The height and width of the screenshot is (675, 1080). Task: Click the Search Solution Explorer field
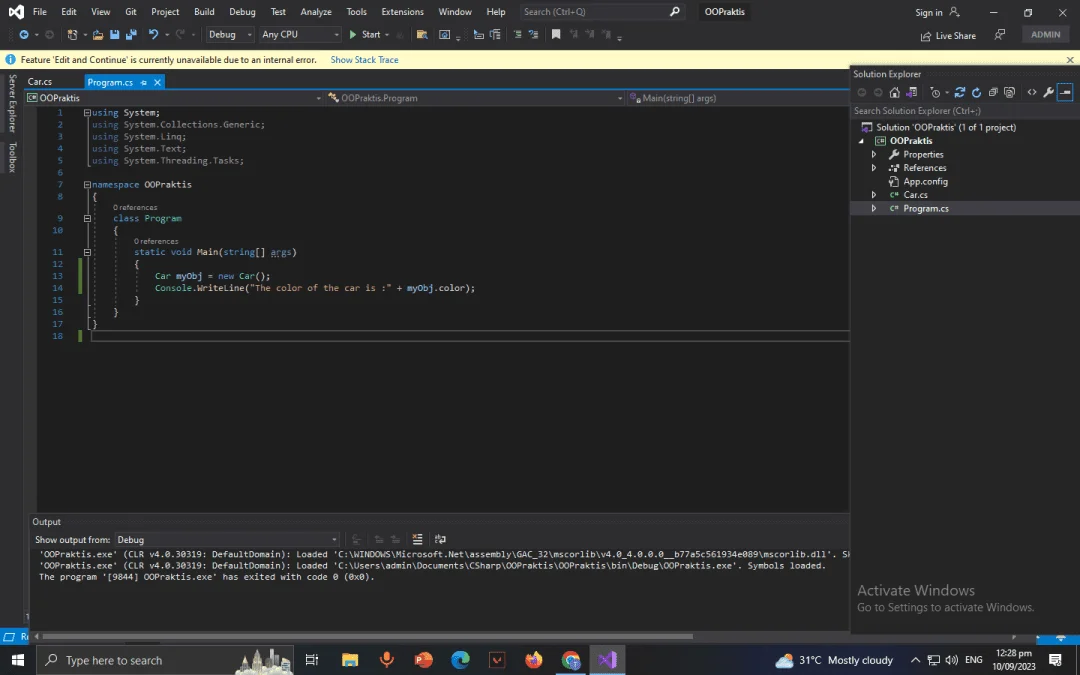point(964,111)
